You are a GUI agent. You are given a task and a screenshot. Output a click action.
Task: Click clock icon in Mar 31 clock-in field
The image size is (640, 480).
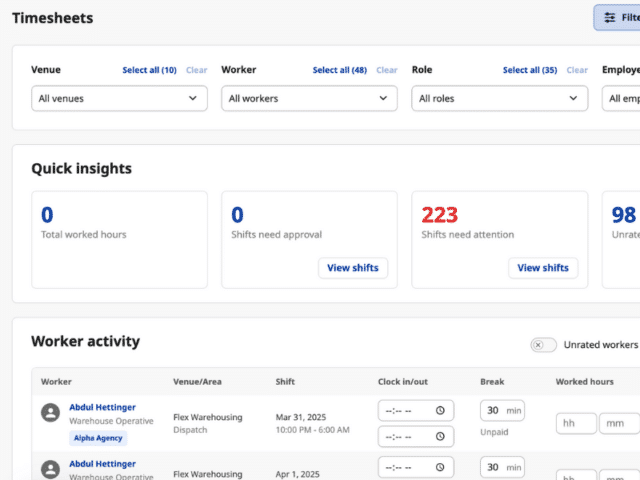pos(440,411)
